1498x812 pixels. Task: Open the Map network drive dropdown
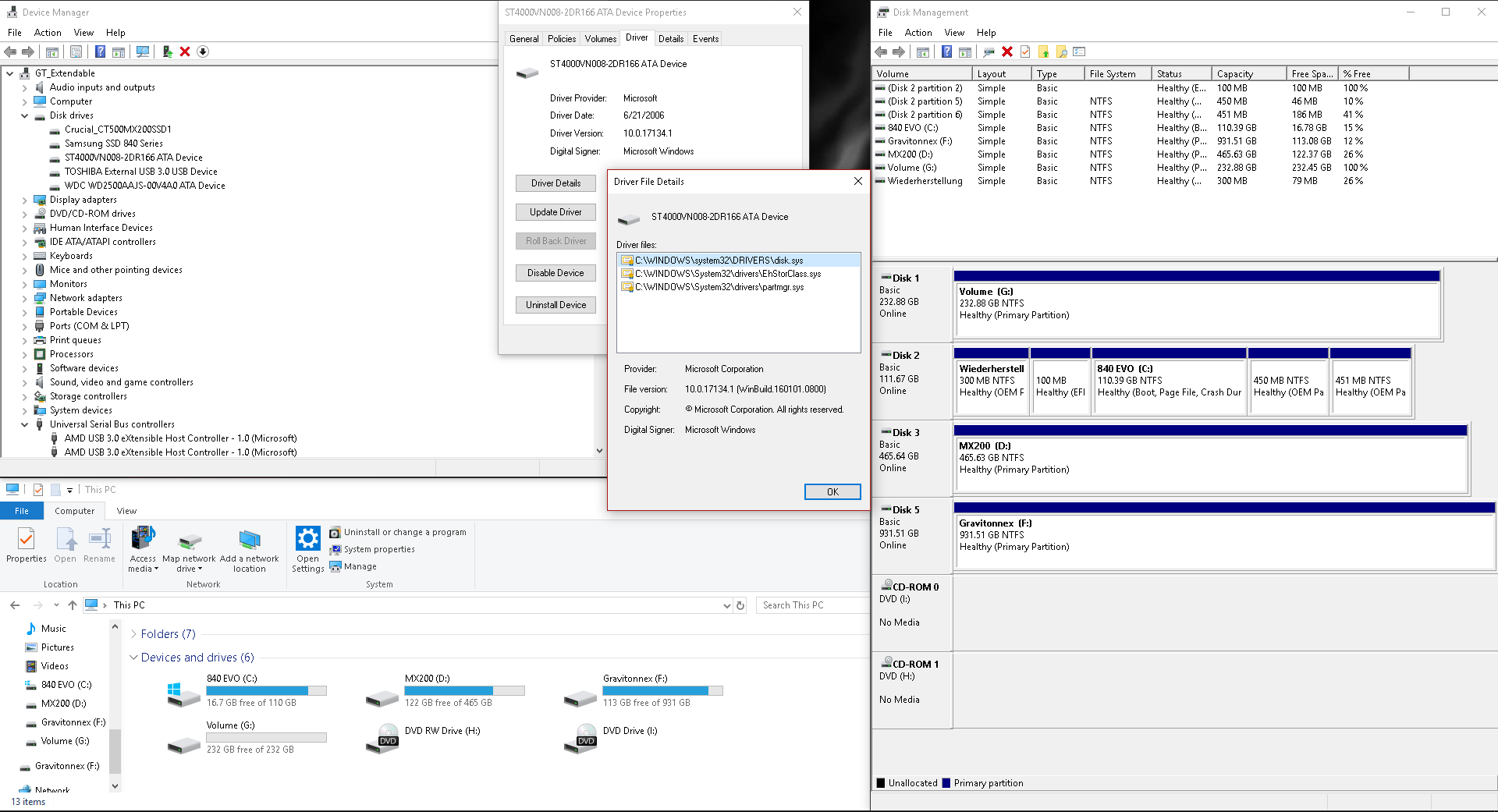(189, 551)
